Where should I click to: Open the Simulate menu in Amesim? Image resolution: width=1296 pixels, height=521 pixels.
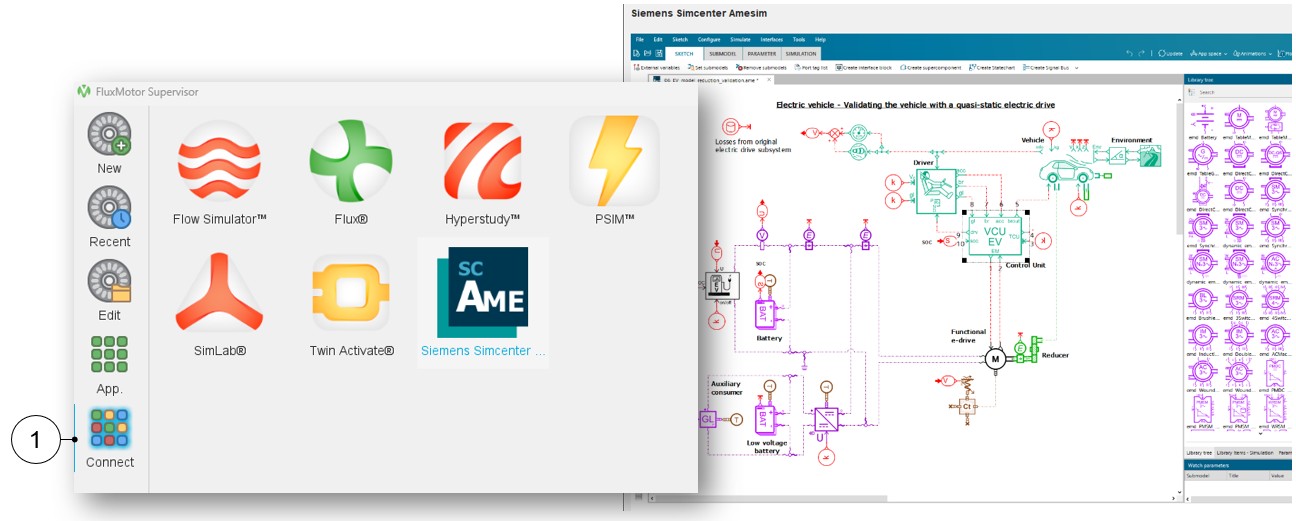tap(740, 39)
